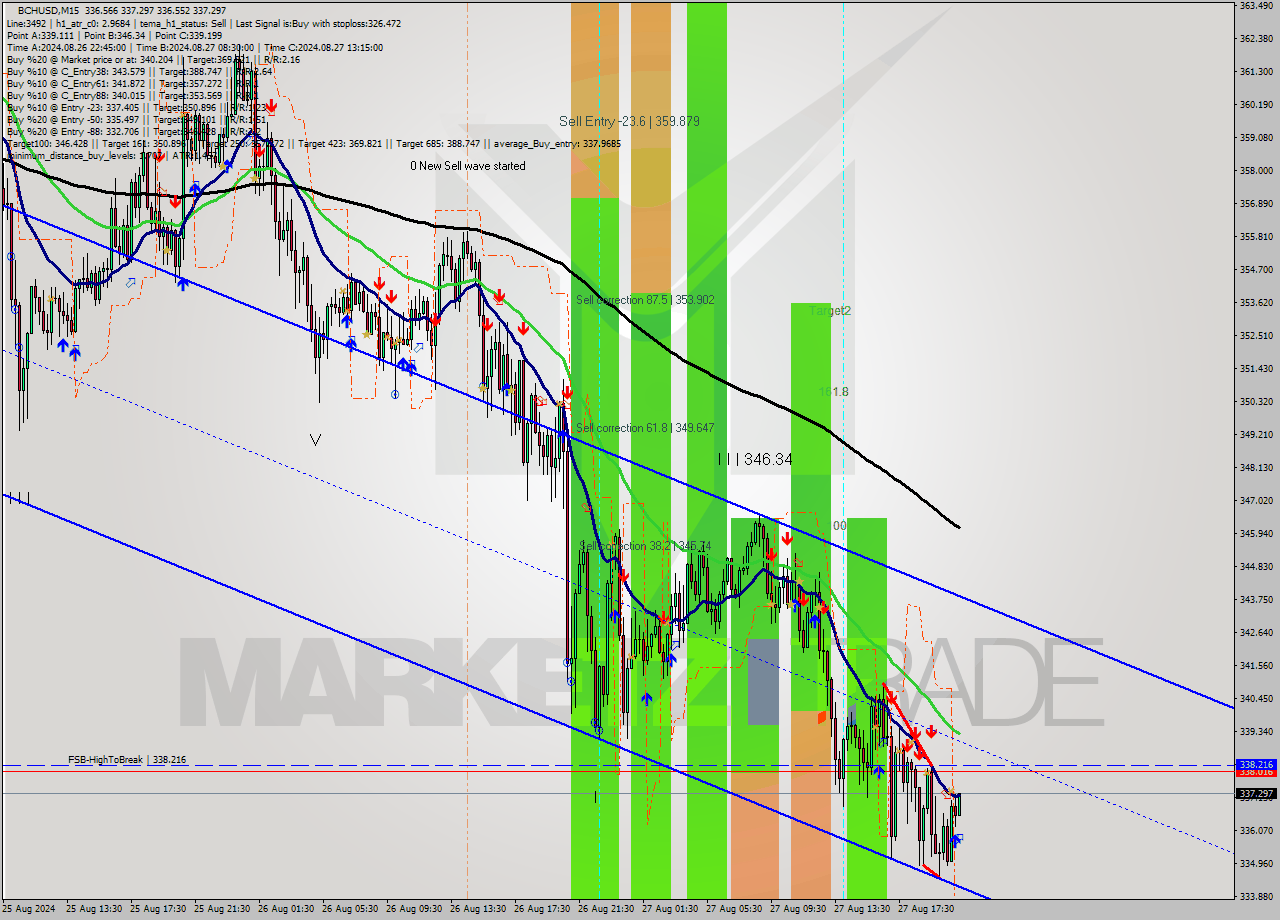The height and width of the screenshot is (920, 1280).
Task: Click the 363.490 price on the scale
Action: [1256, 6]
